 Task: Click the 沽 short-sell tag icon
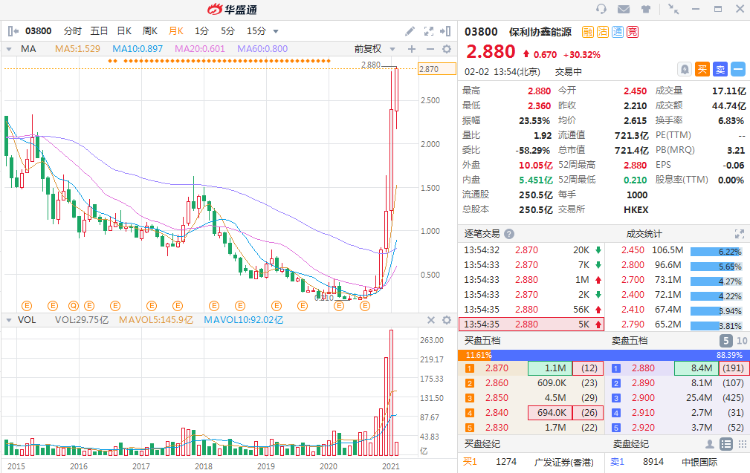603,32
